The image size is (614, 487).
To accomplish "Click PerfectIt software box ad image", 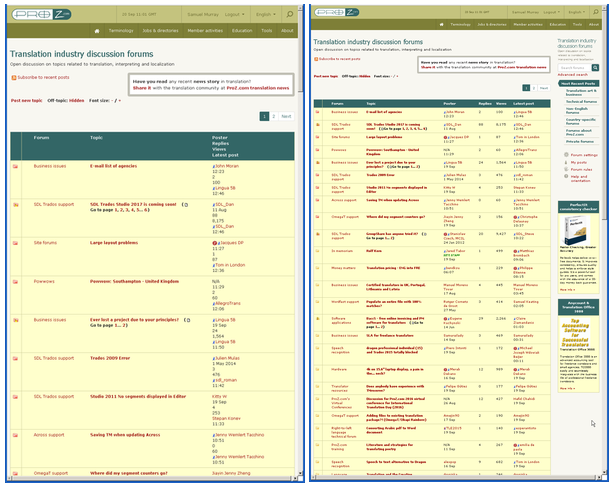I will pos(576,230).
